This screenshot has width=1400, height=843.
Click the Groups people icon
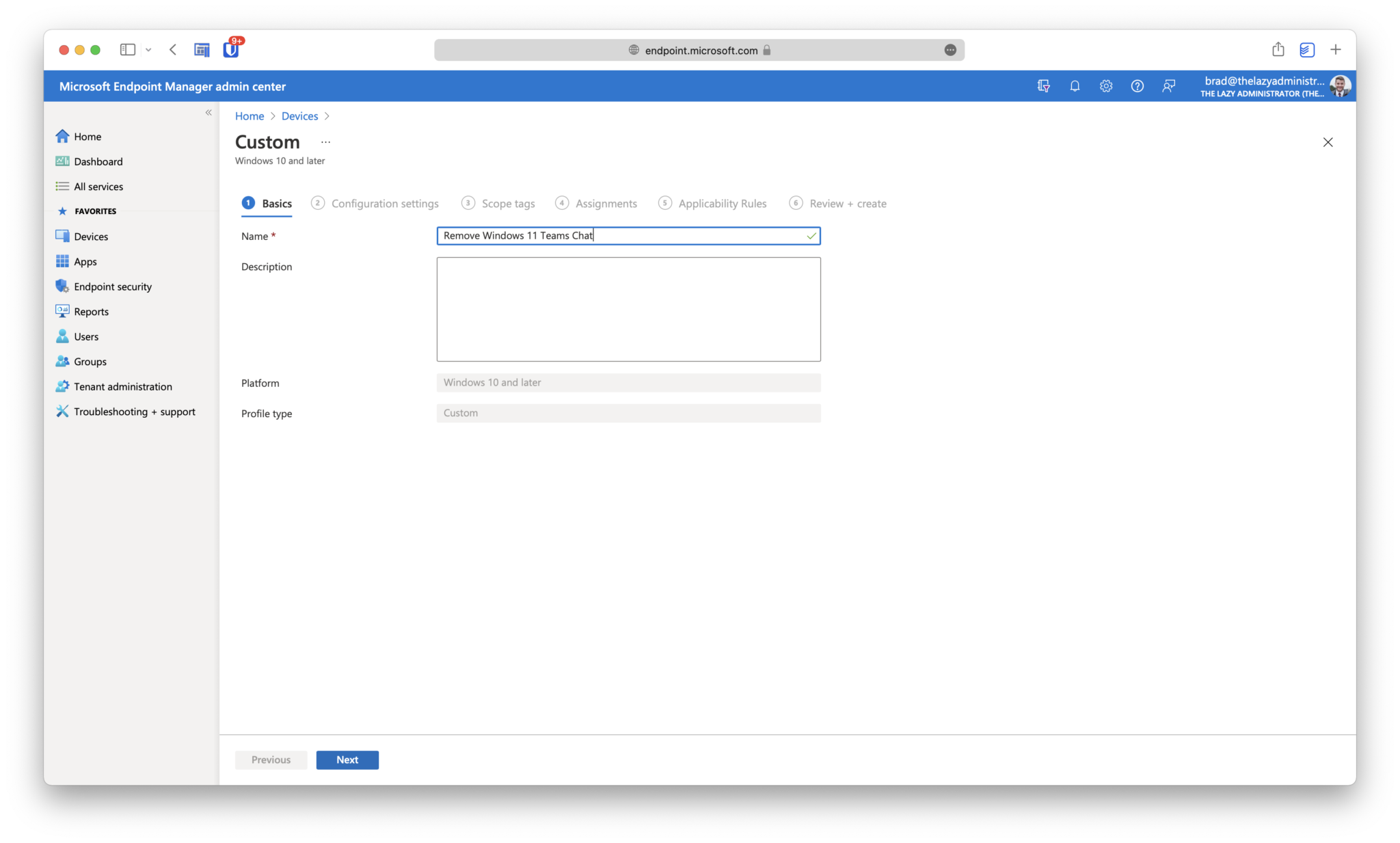point(62,361)
